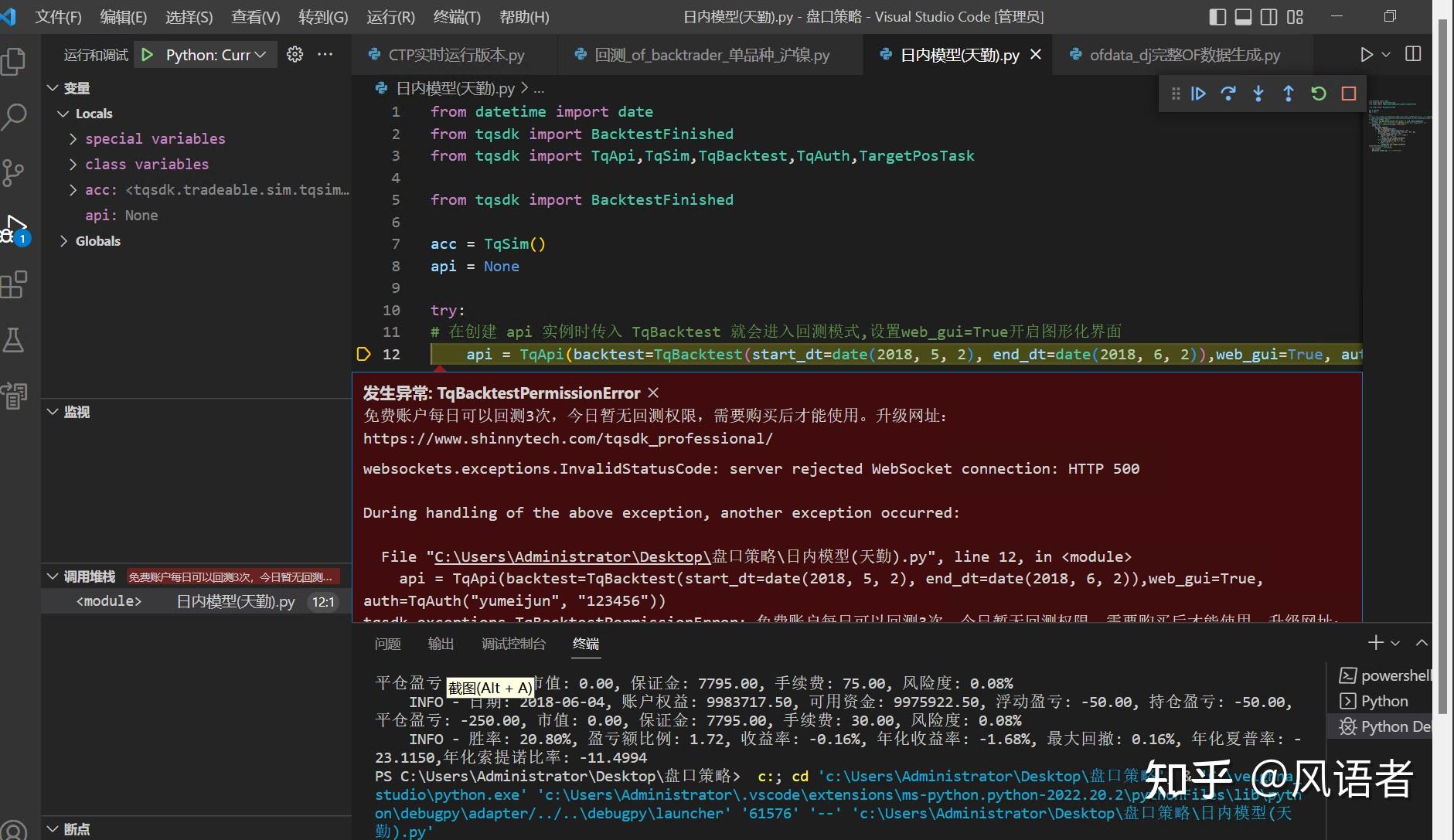Open run button dropdown arrow in editor

coord(1386,54)
